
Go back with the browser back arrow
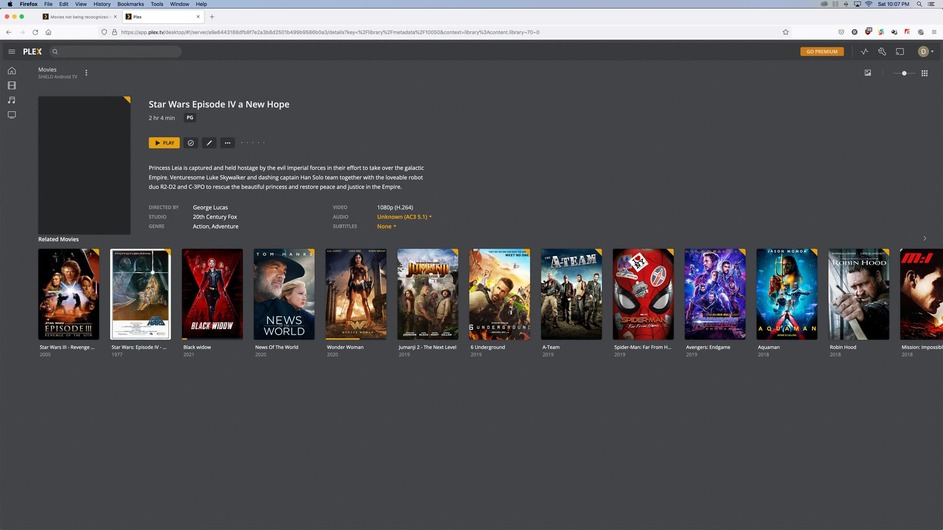pyautogui.click(x=8, y=32)
